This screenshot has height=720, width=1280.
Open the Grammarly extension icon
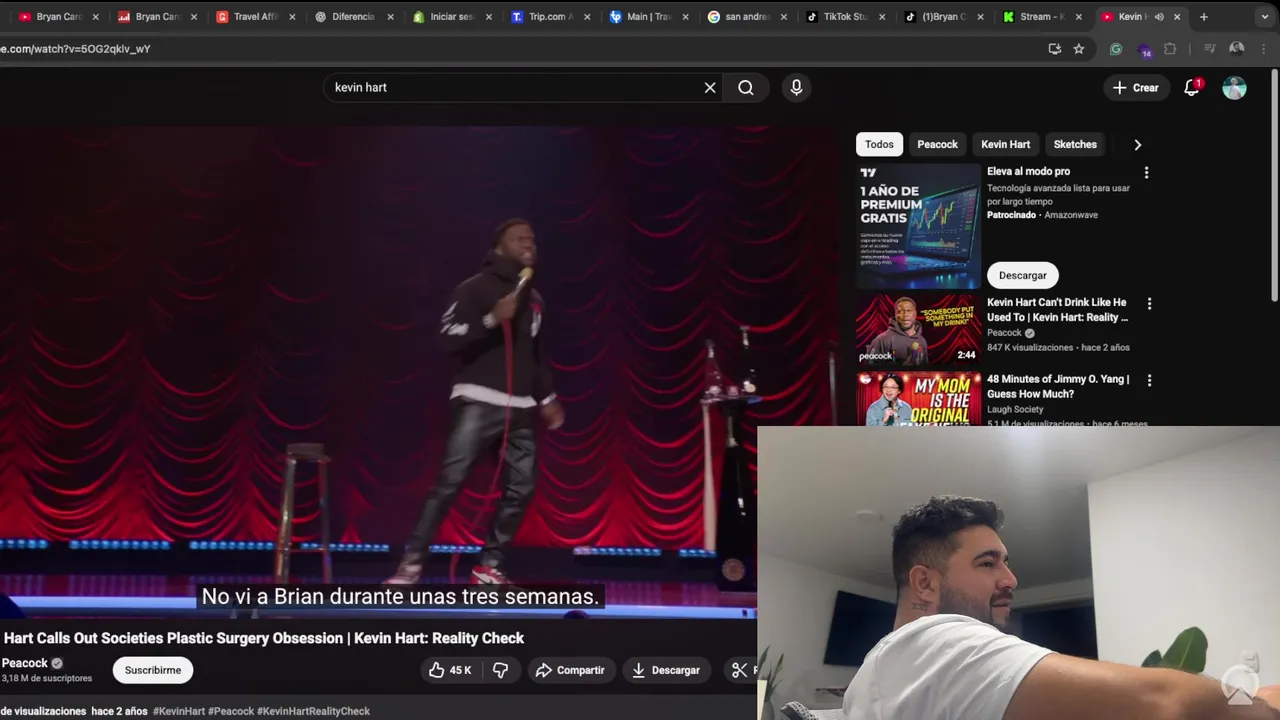(1116, 49)
